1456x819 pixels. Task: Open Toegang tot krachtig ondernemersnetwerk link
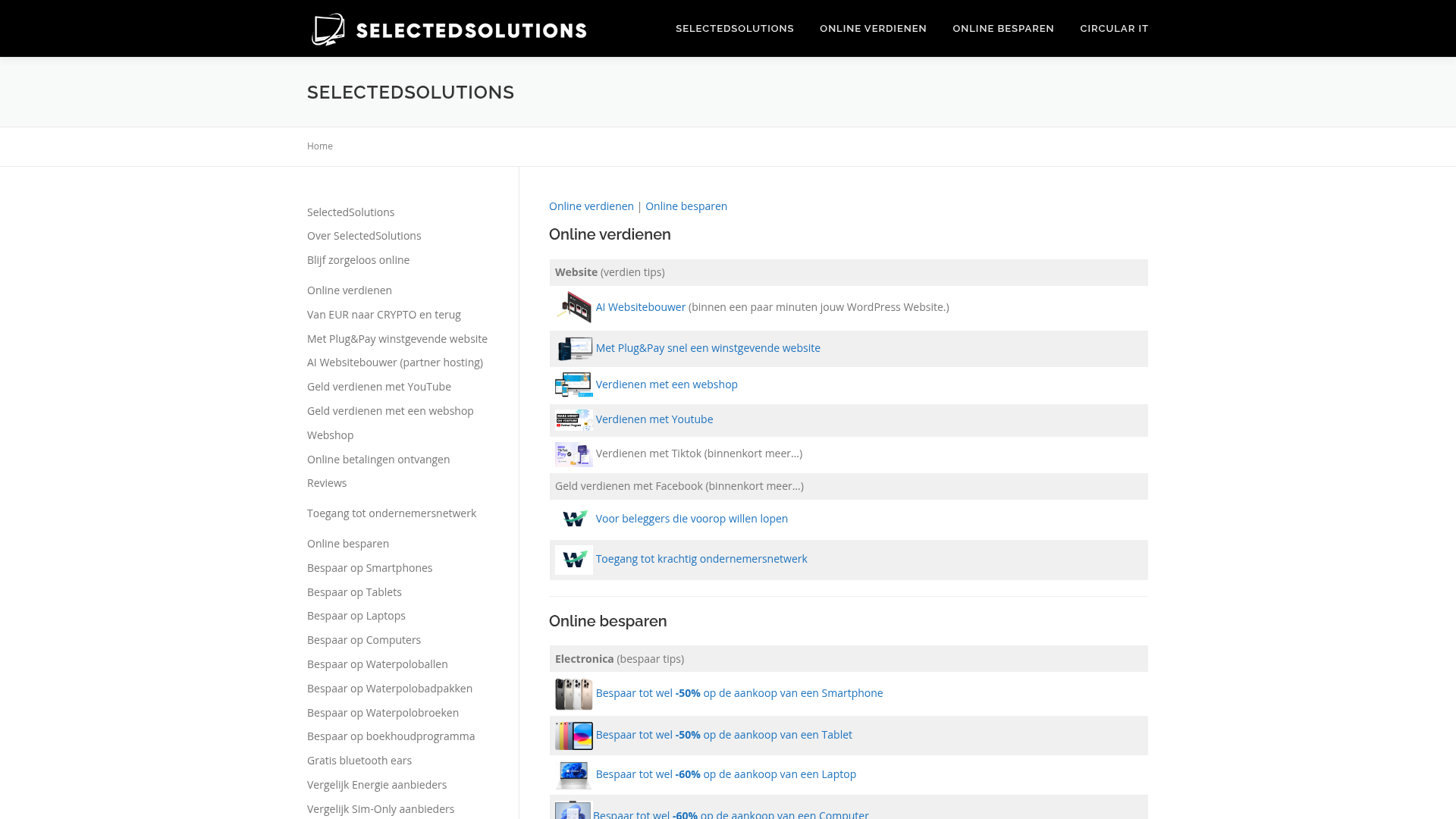point(701,559)
